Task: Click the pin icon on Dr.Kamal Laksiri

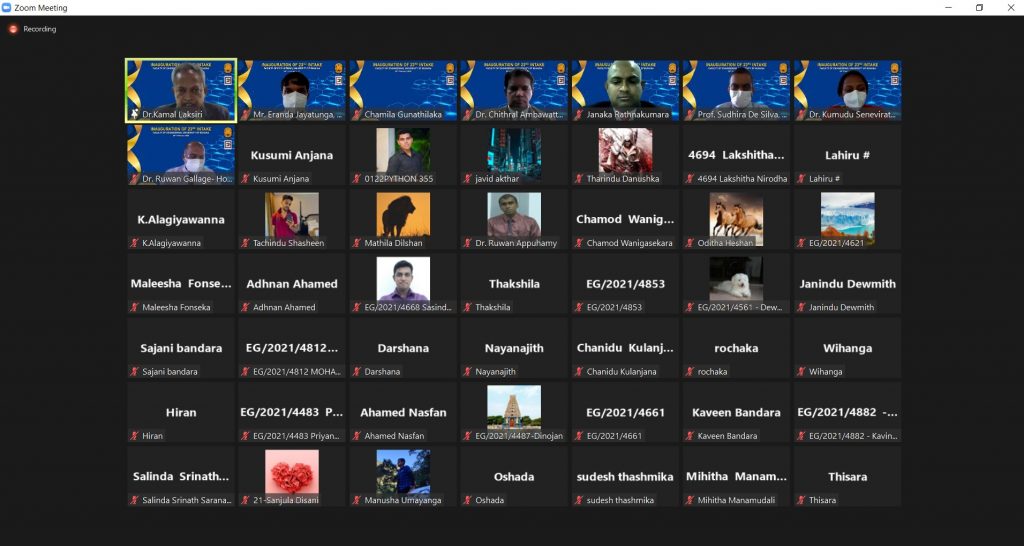Action: click(134, 115)
